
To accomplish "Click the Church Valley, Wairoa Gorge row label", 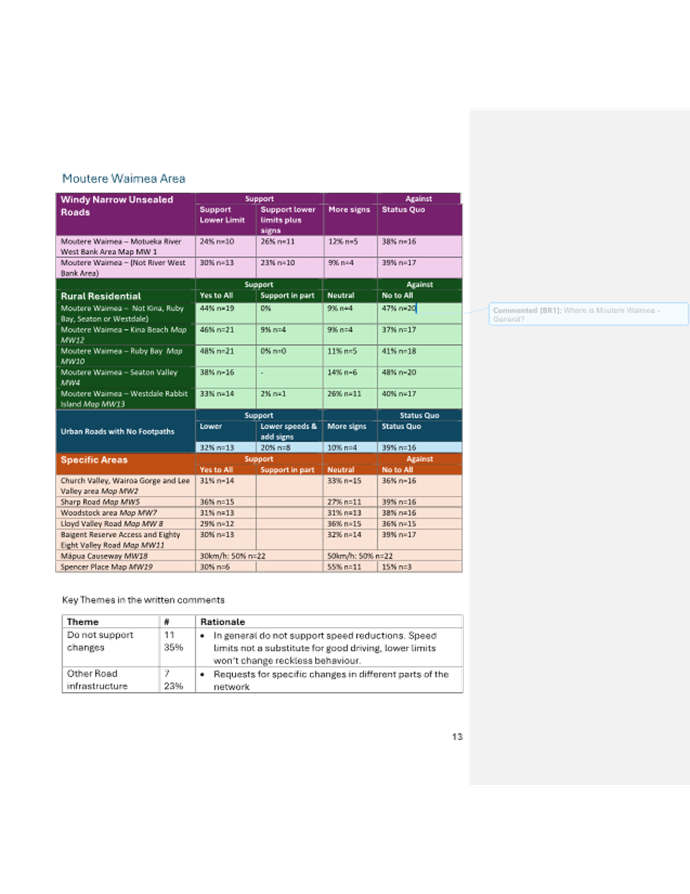I will 124,485.
